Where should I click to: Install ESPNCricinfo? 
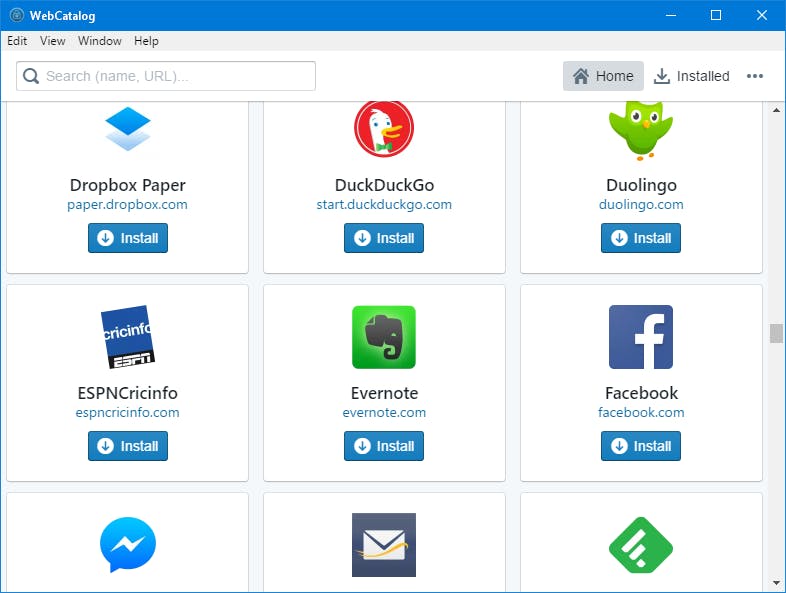128,446
